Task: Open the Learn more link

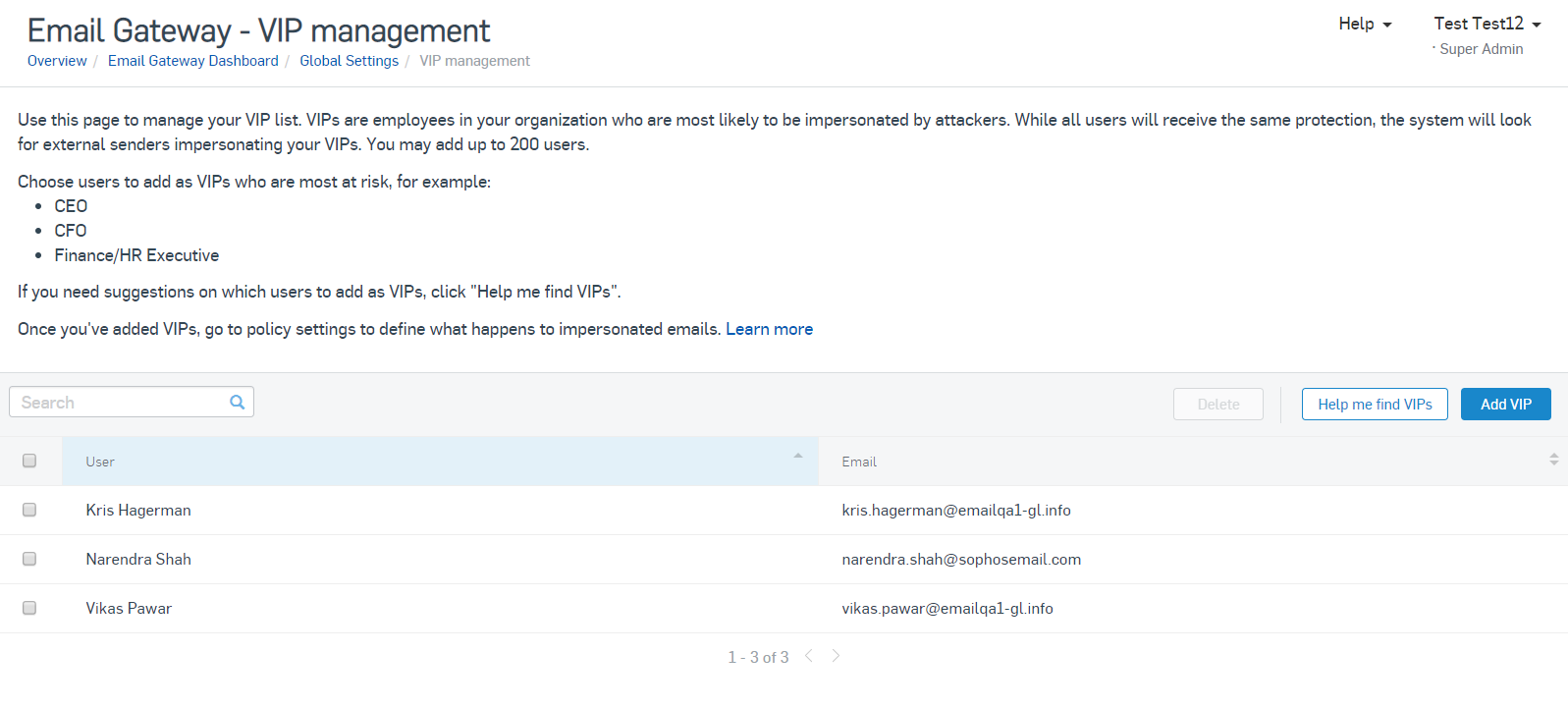Action: [769, 329]
